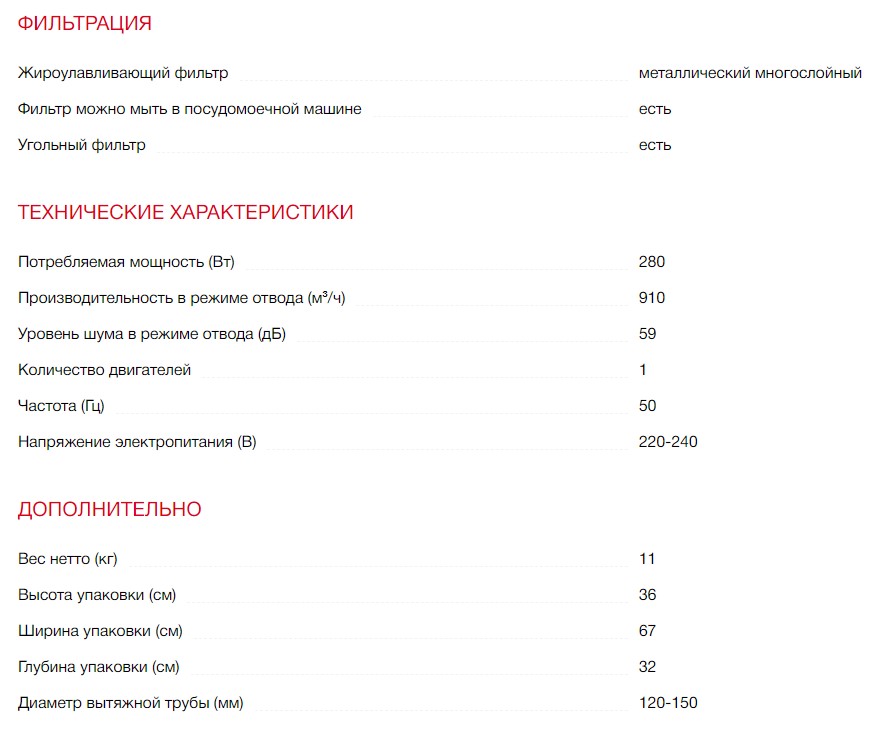
Task: Select the 910 performance value
Action: tap(652, 298)
